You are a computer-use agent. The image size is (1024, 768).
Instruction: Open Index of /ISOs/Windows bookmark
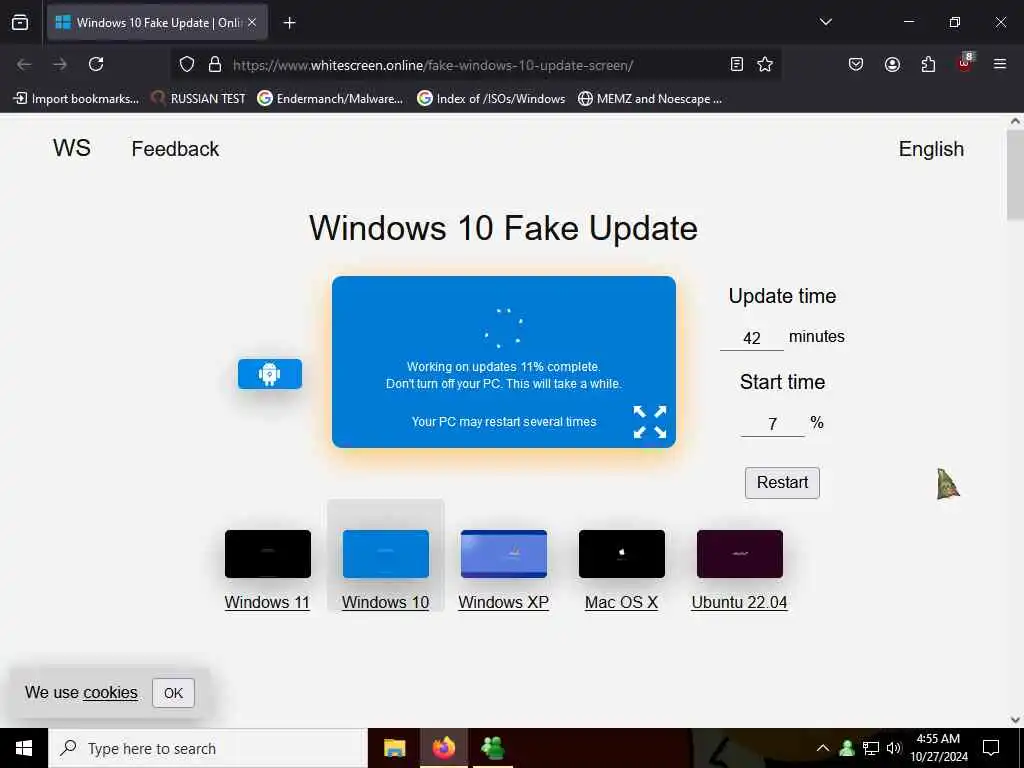pyautogui.click(x=492, y=99)
